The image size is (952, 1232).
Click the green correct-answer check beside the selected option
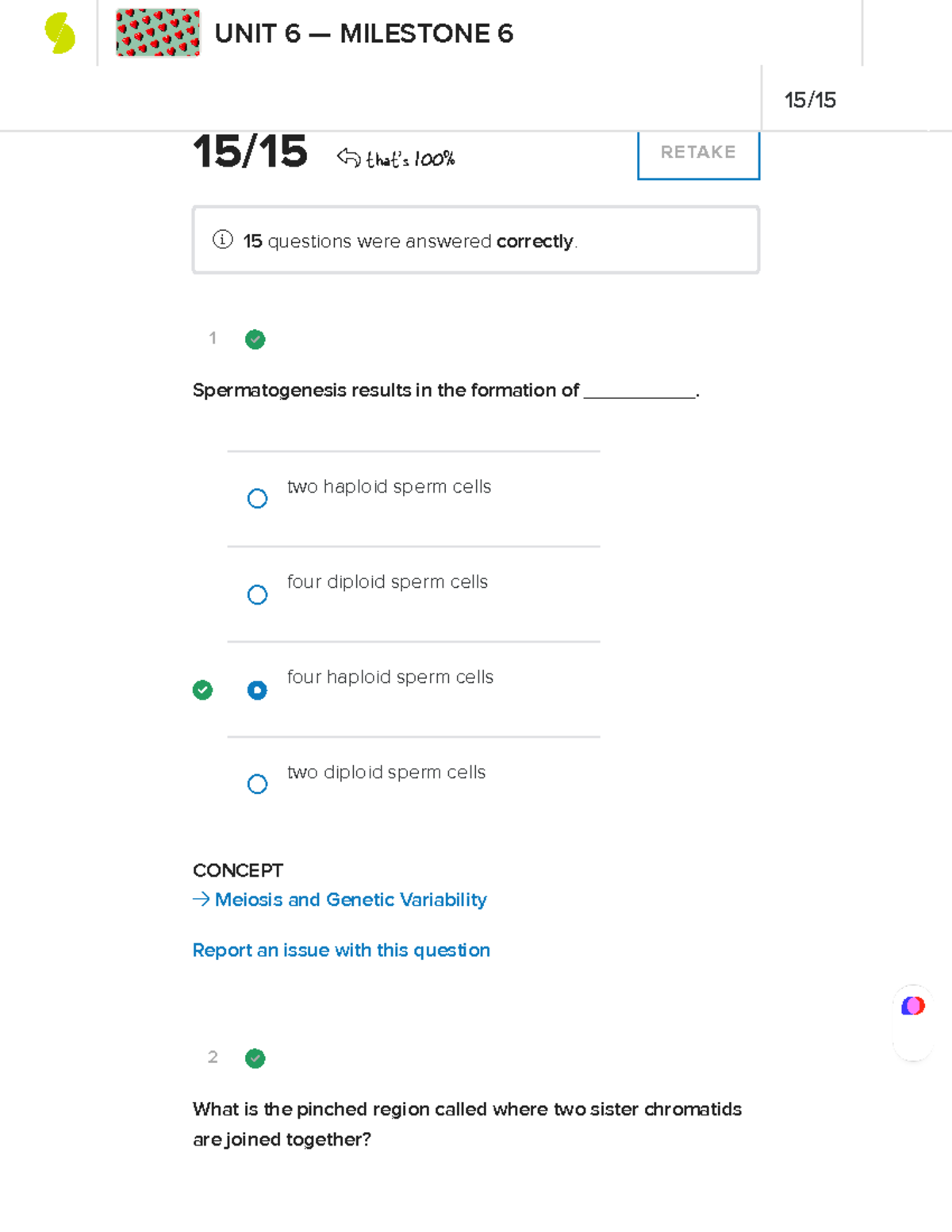[x=203, y=690]
